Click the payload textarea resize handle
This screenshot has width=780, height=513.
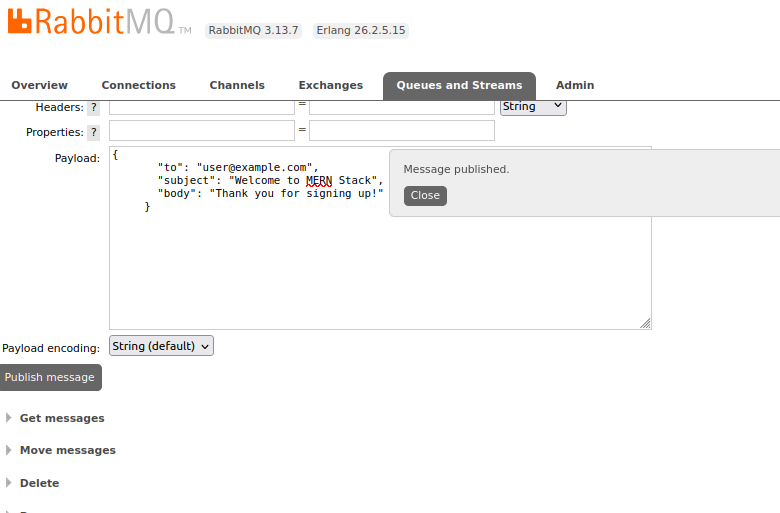point(645,323)
